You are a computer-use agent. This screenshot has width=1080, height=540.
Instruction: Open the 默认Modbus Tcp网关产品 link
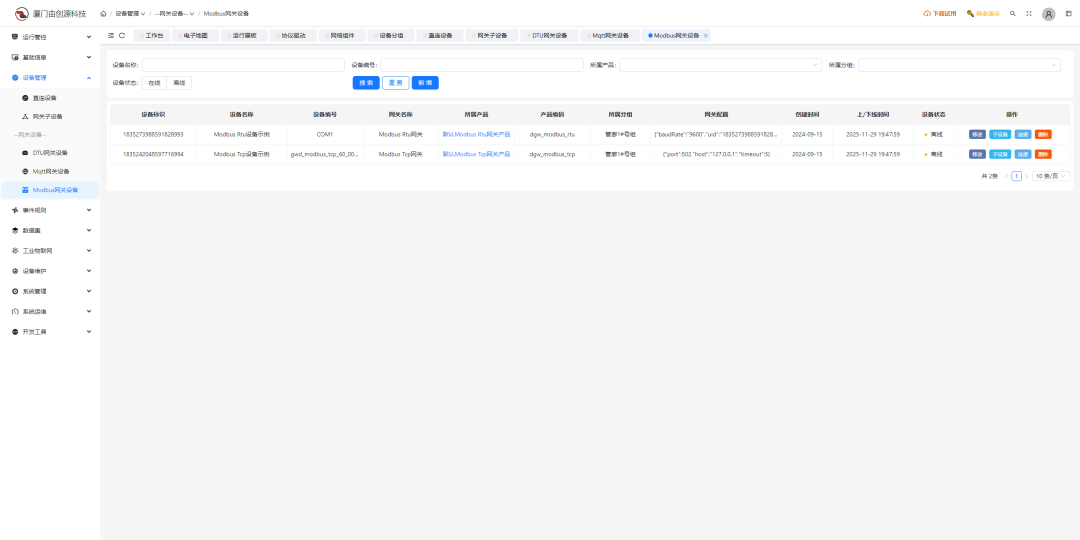[x=476, y=154]
